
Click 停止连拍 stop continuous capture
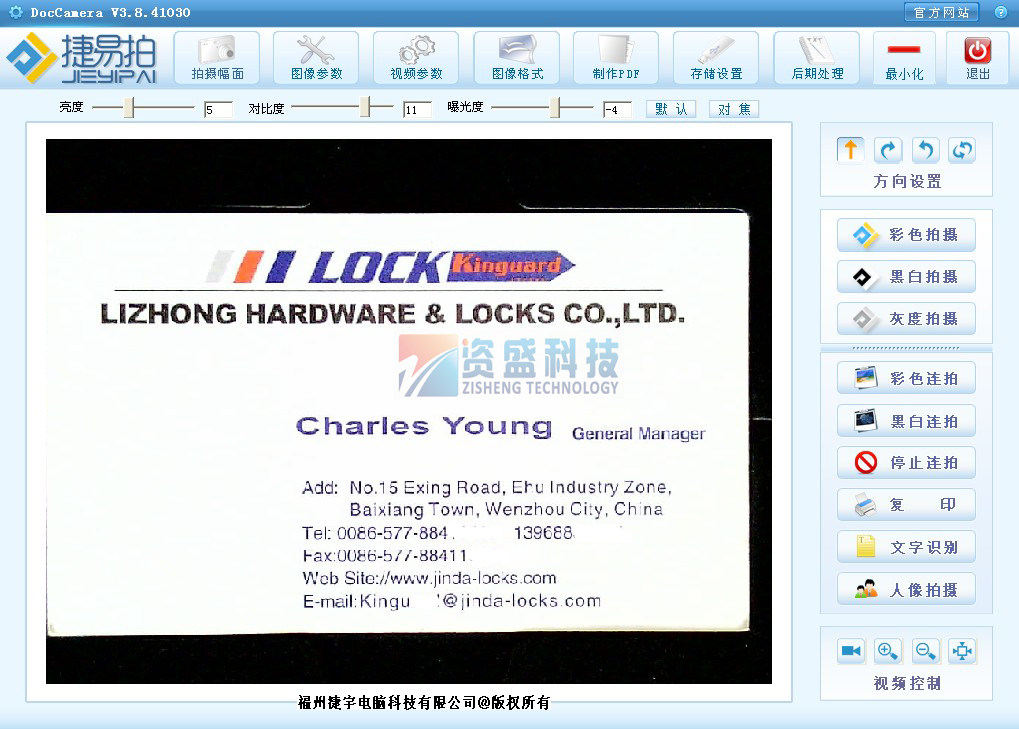(907, 463)
